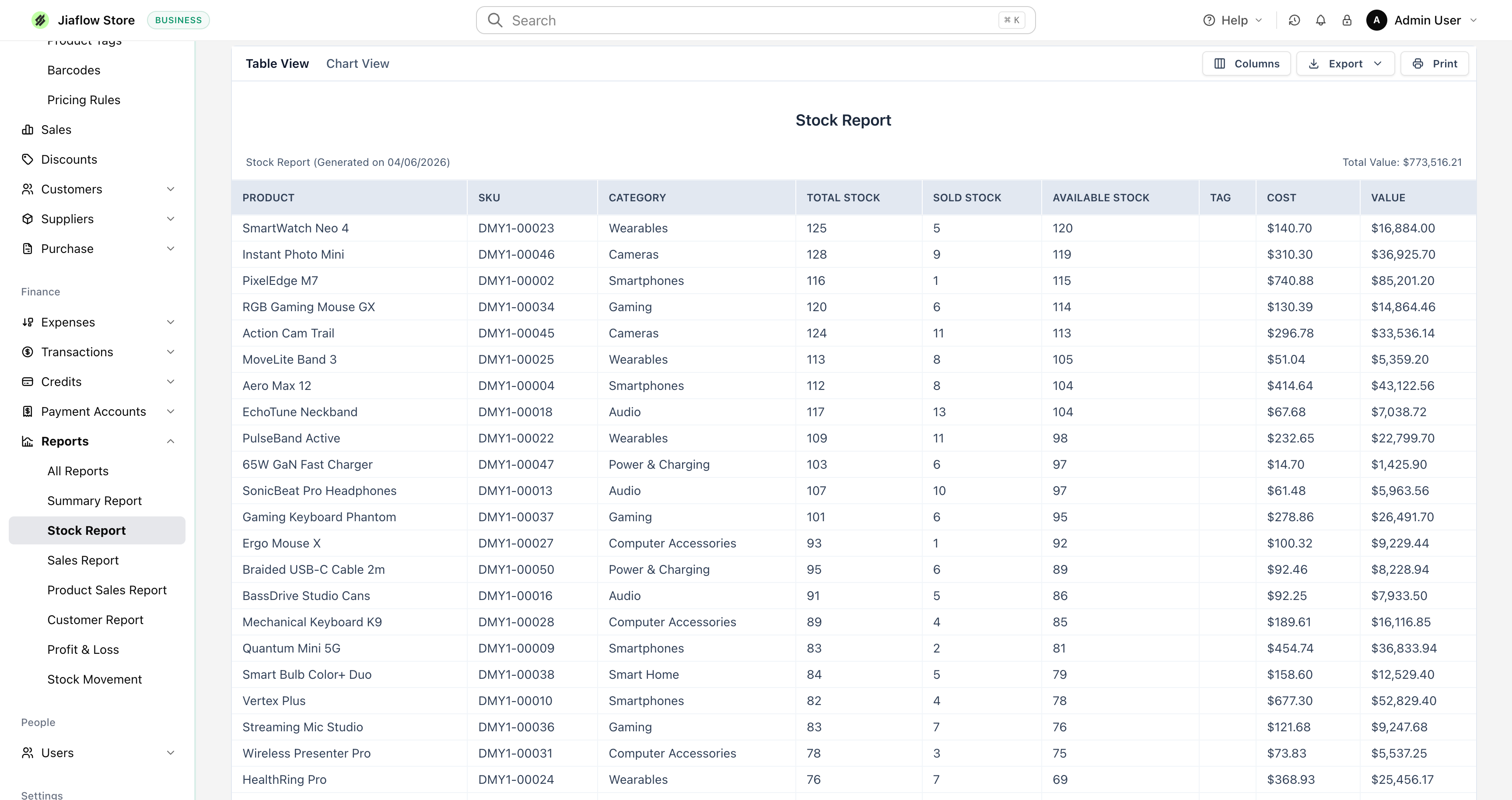Click the lock screen icon
Image resolution: width=1512 pixels, height=800 pixels.
(x=1347, y=21)
